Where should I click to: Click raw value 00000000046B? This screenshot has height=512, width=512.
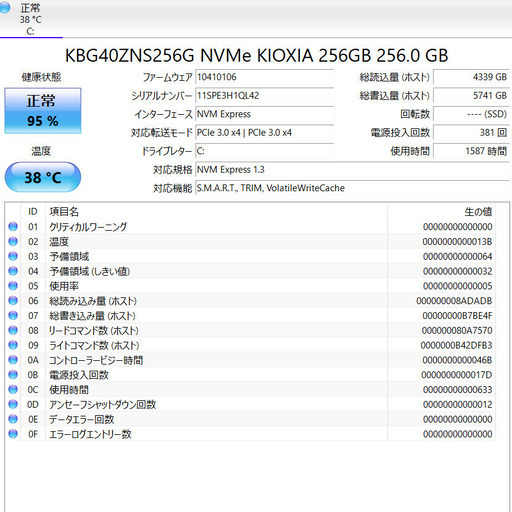pyautogui.click(x=457, y=360)
